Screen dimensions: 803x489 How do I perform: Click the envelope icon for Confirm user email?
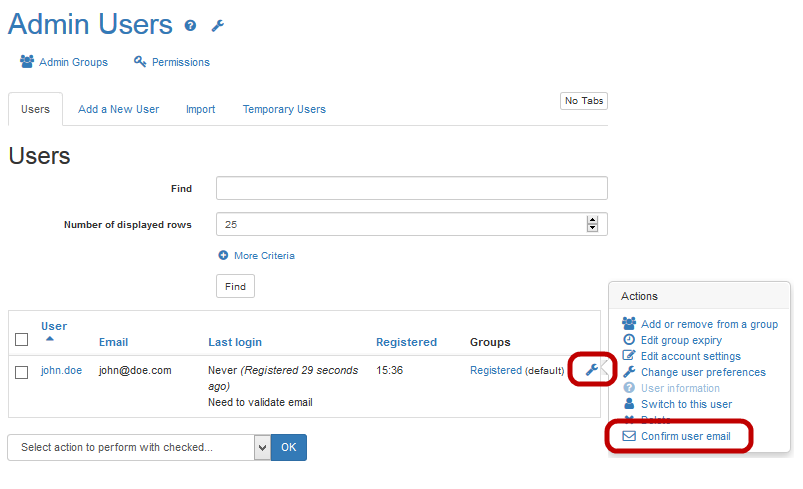[629, 436]
